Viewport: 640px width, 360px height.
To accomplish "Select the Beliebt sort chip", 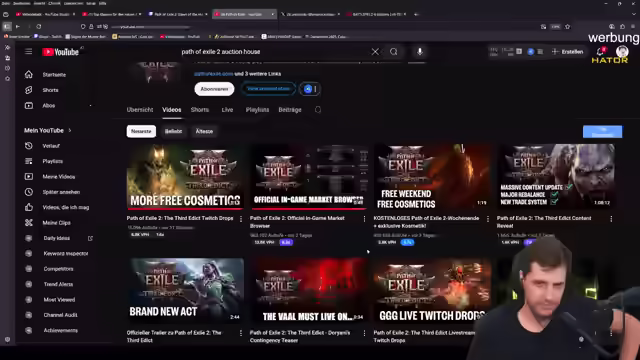I will pos(173,131).
